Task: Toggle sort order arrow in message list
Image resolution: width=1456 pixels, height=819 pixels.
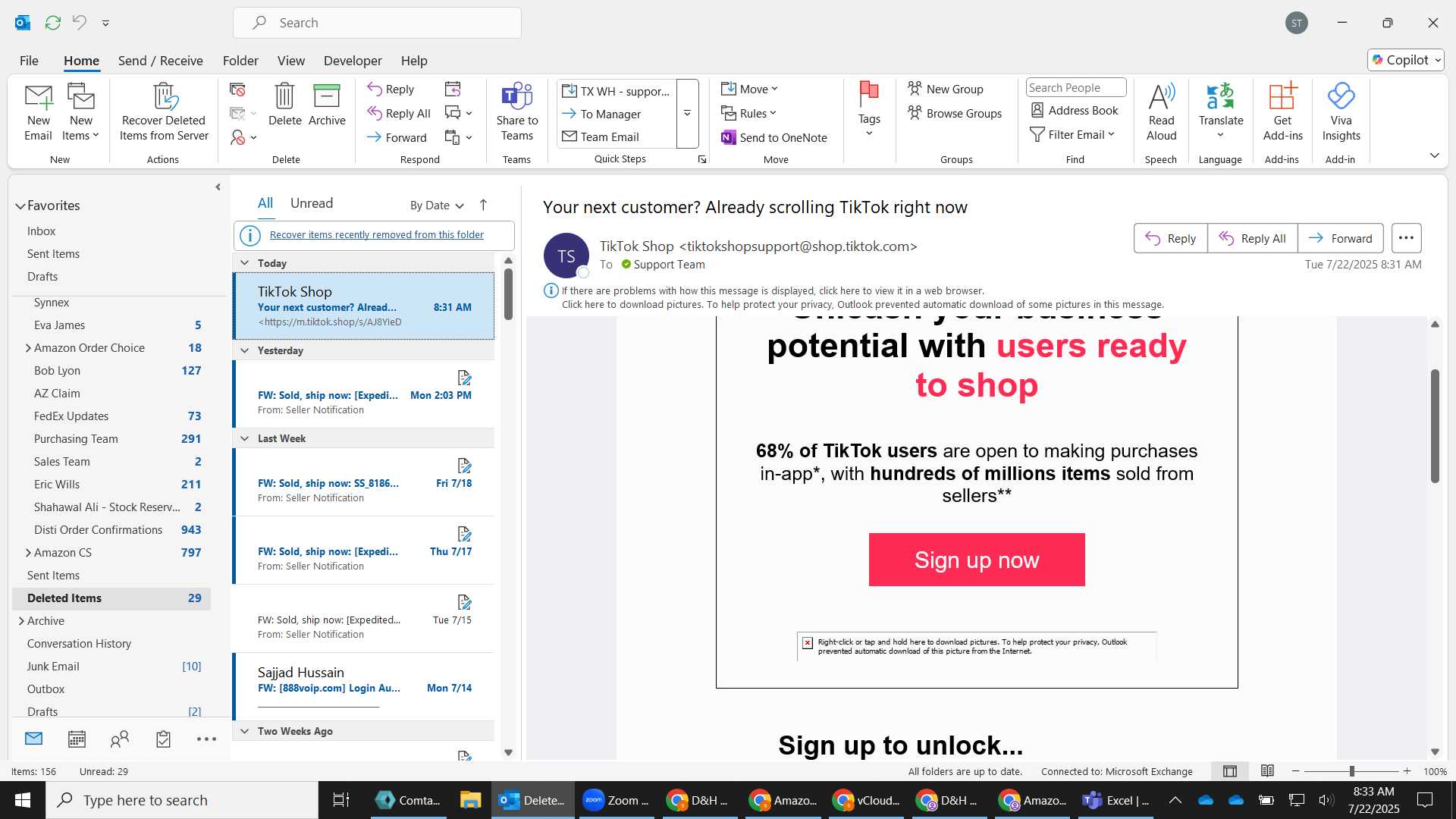Action: coord(483,205)
